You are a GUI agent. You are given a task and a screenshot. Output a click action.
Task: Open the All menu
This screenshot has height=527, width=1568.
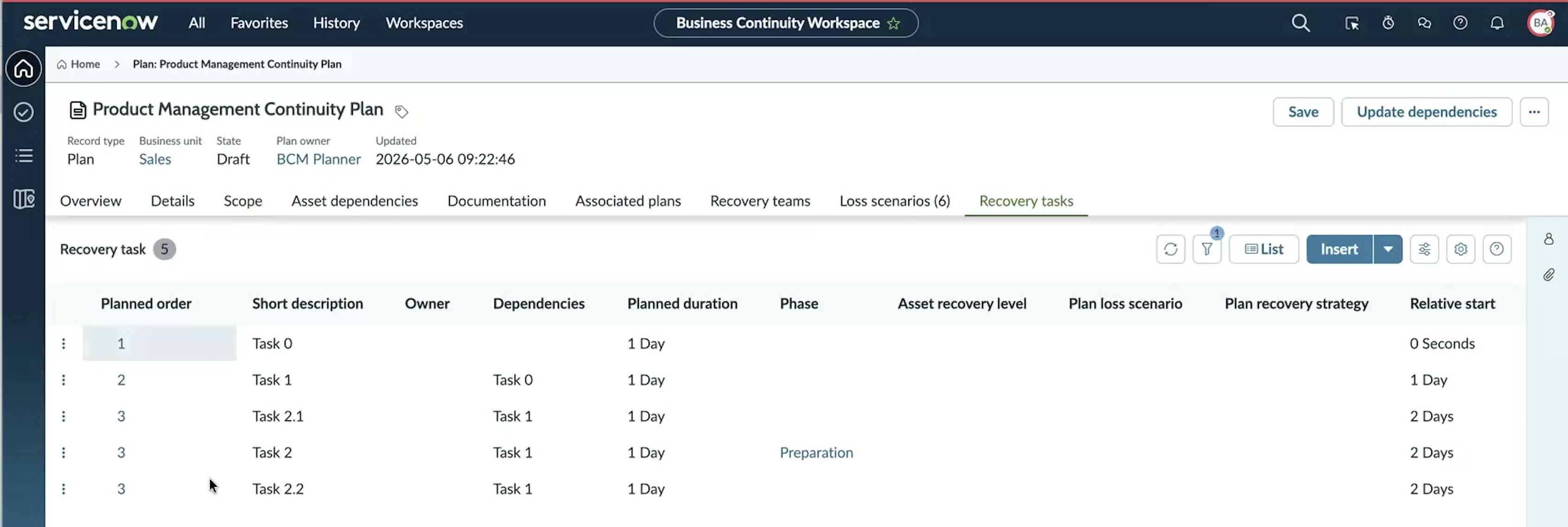point(197,23)
